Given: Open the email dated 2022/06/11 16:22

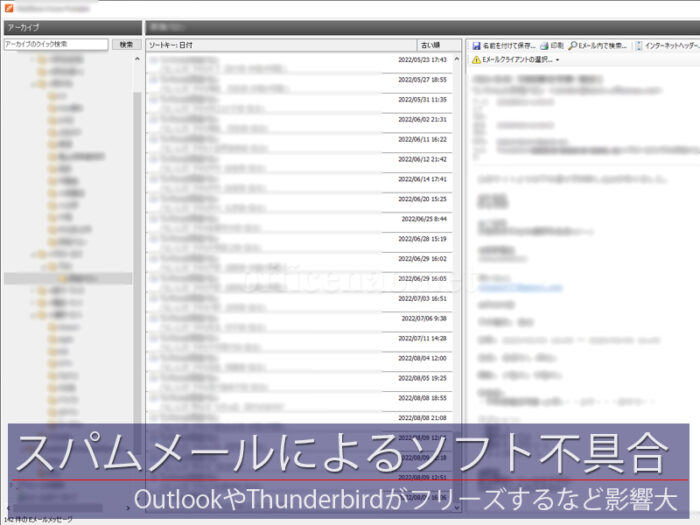Looking at the screenshot, I should [x=299, y=143].
